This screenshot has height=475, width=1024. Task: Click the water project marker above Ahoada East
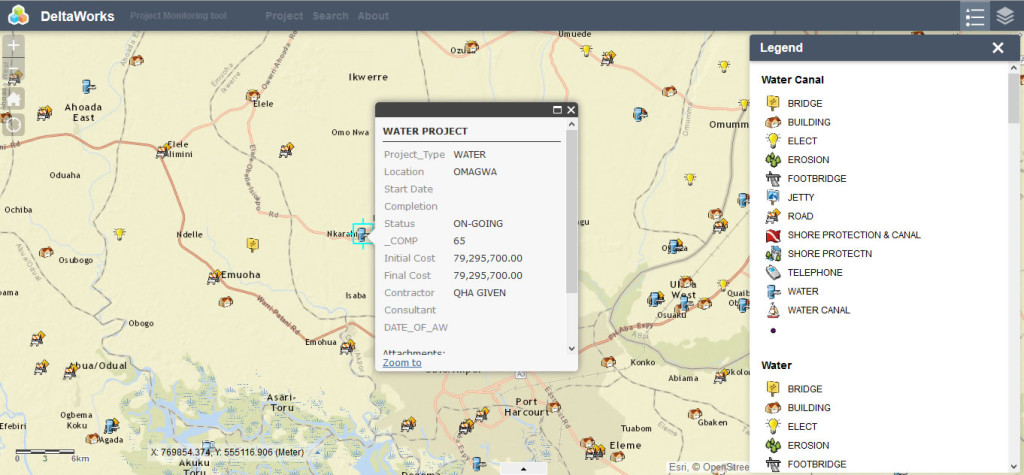(88, 86)
